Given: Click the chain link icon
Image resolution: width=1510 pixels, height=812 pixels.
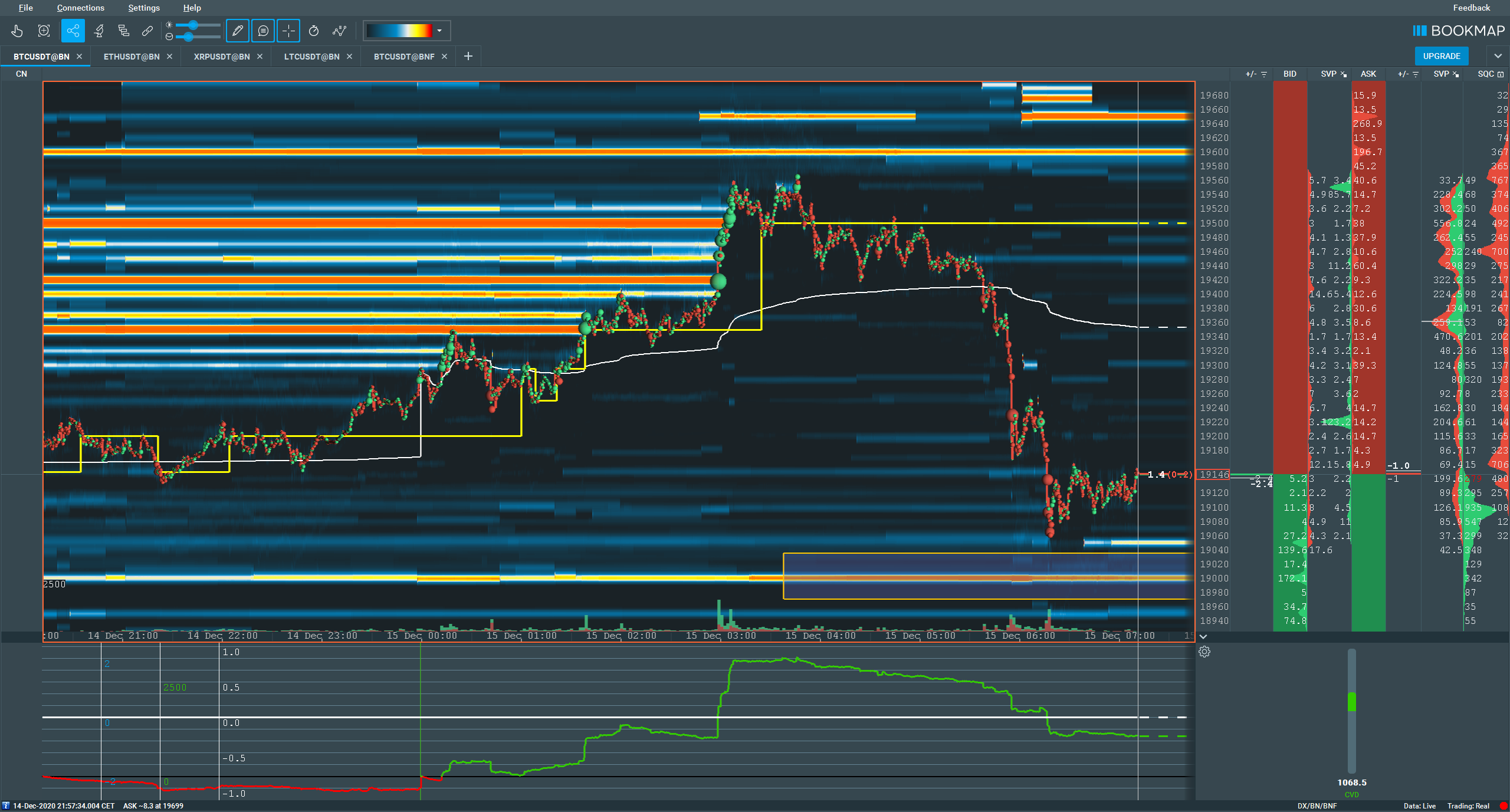Looking at the screenshot, I should tap(147, 31).
